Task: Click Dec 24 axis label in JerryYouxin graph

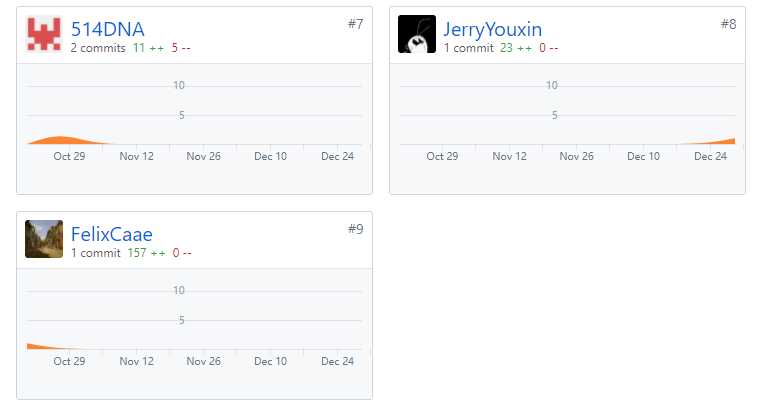Action: (x=710, y=156)
